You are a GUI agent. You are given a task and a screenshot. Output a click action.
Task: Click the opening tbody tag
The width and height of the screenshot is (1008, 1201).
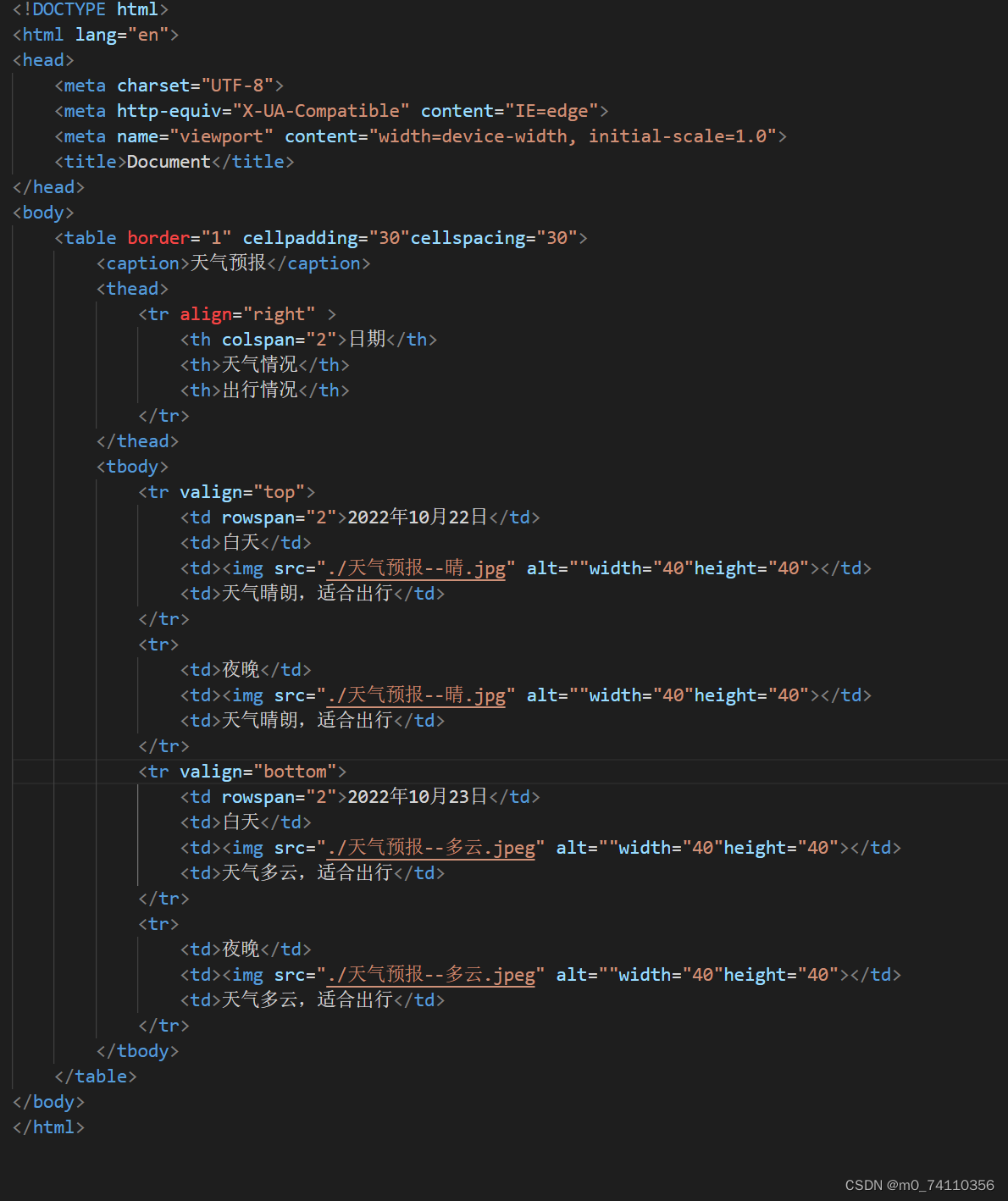coord(132,467)
